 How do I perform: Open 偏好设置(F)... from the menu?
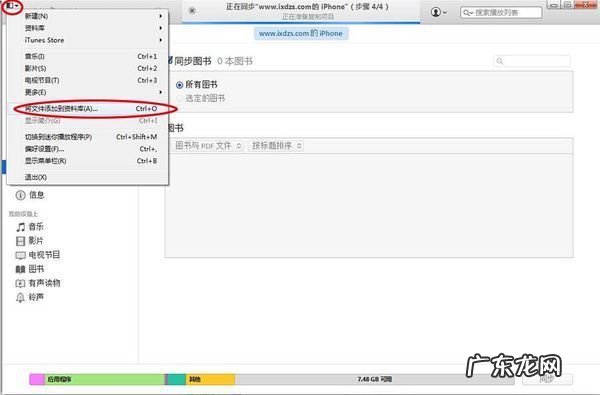tap(88, 149)
